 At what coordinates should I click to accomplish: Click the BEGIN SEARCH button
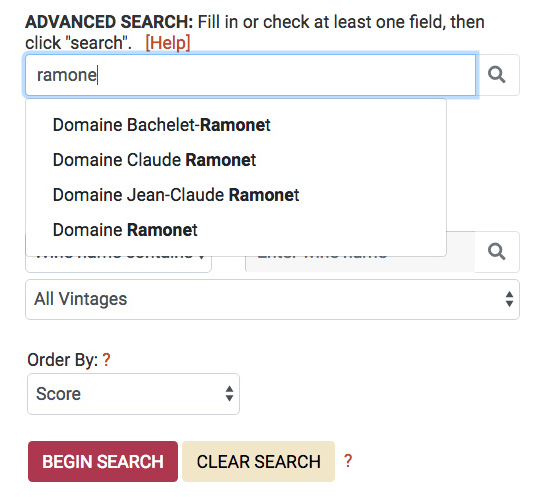[103, 462]
